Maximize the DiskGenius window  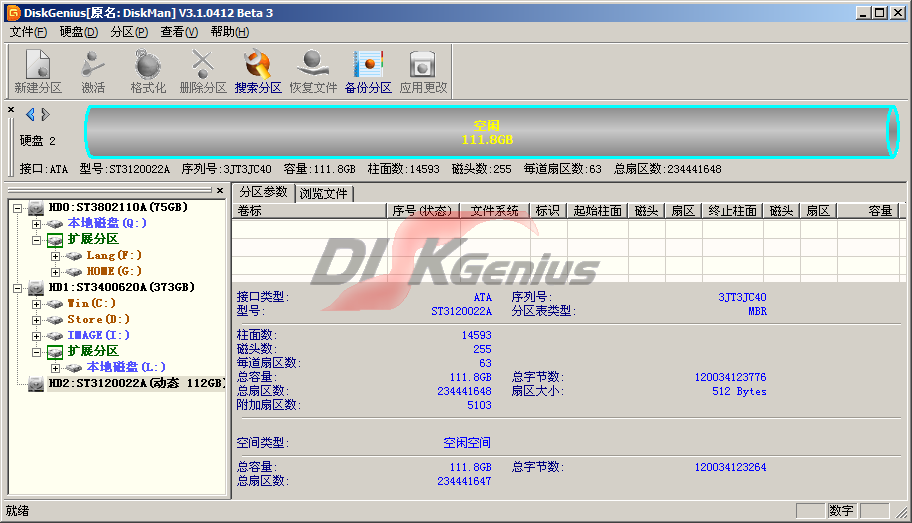click(x=880, y=13)
